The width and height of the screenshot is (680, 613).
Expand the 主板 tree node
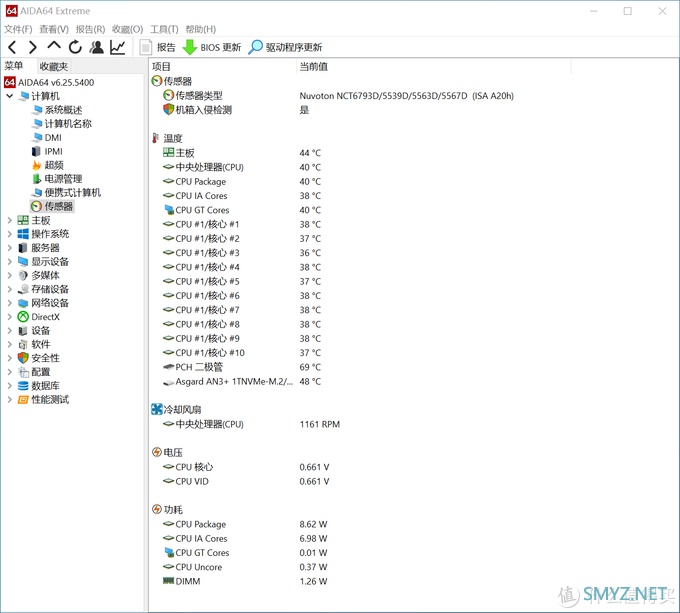pyautogui.click(x=10, y=220)
